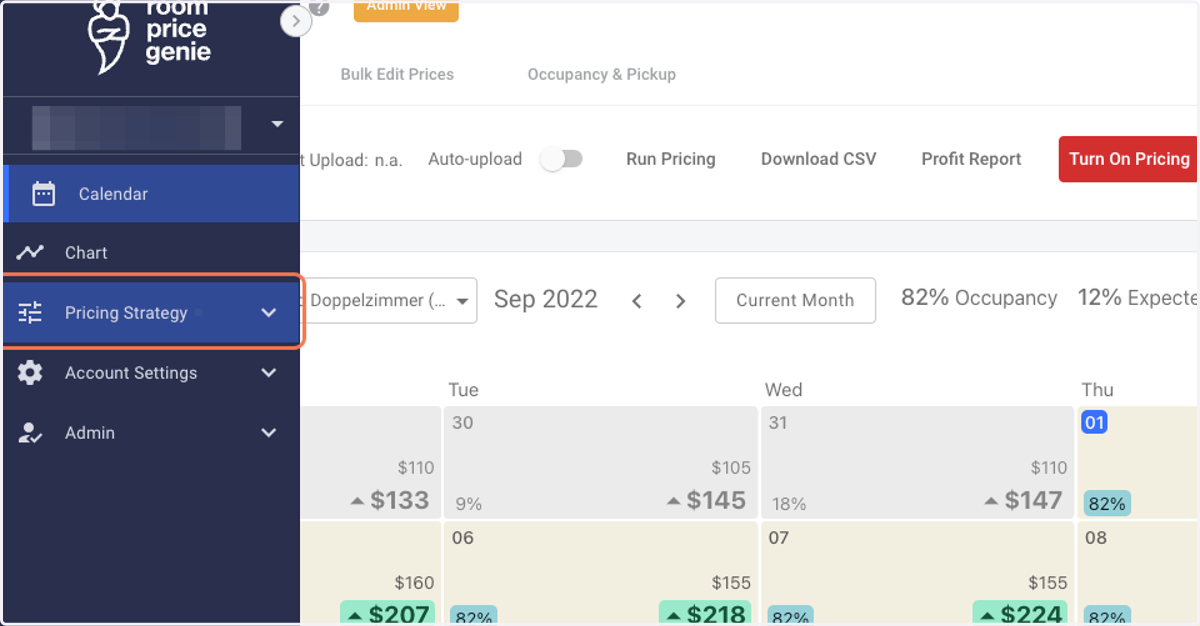Screen dimensions: 1200x626
Task: Click the green $224 price on day 07
Action: click(x=1020, y=614)
